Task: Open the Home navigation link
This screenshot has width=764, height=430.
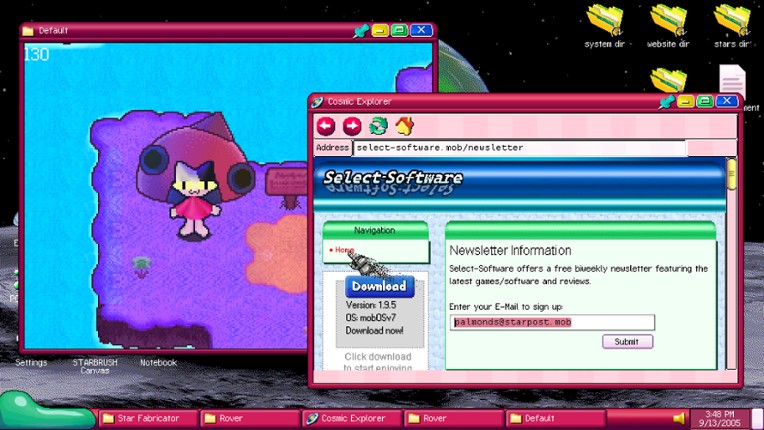Action: tap(342, 250)
